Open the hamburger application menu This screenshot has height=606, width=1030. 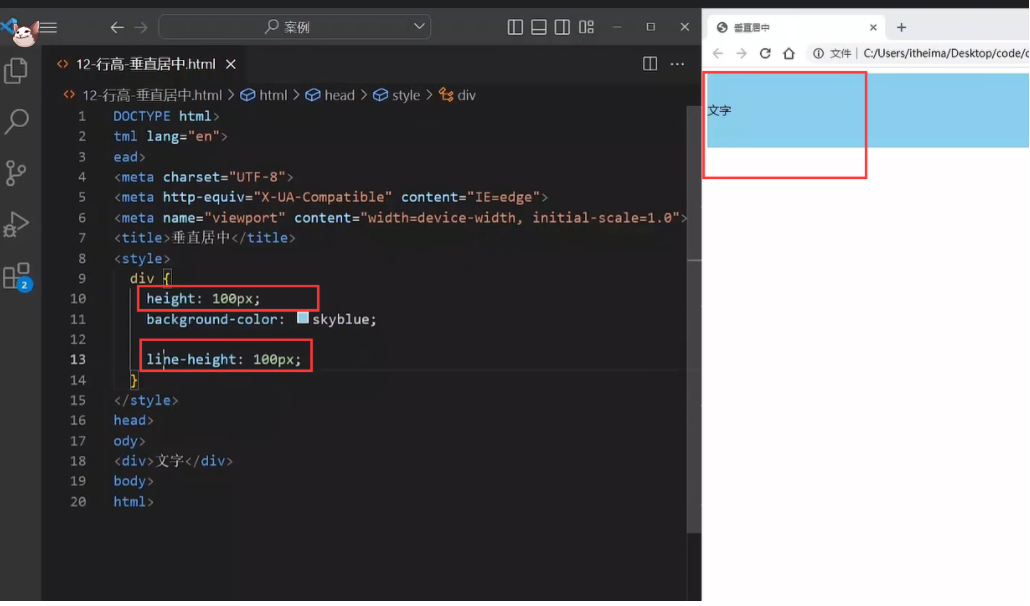point(47,28)
